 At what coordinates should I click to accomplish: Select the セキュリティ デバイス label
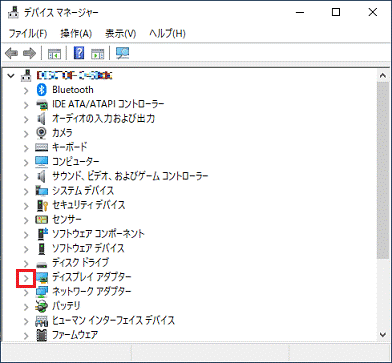[89, 205]
